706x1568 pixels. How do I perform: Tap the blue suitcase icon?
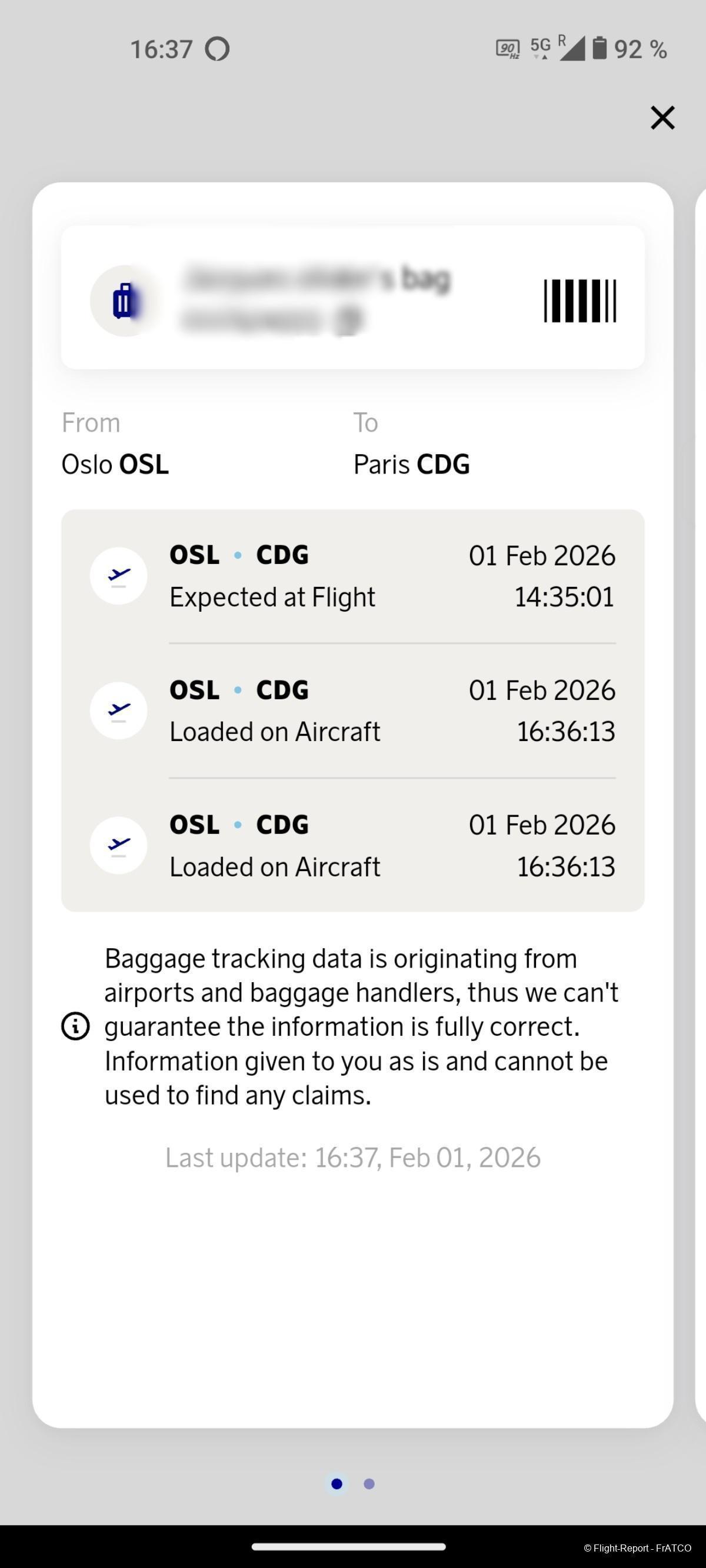click(125, 301)
